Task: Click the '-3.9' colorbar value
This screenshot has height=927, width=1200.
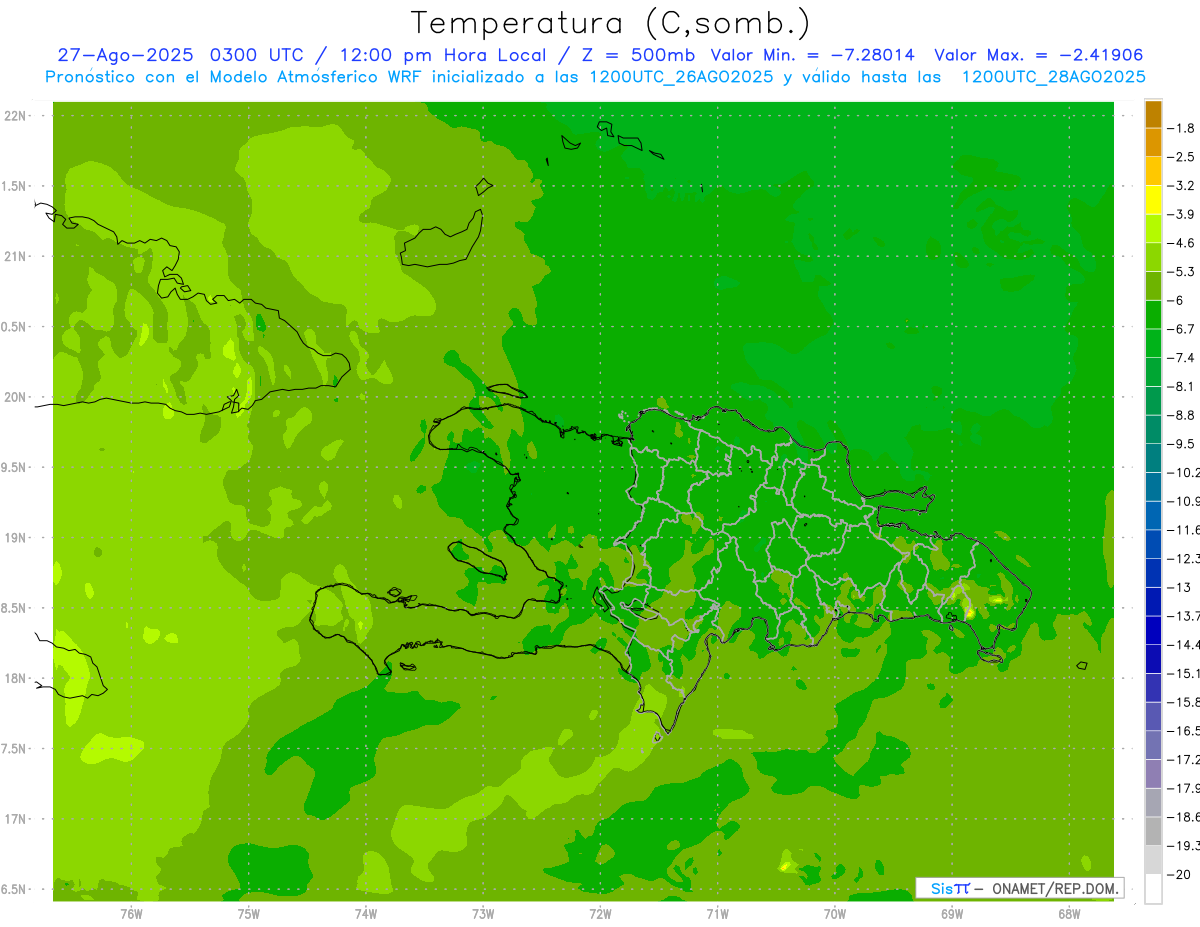Action: tap(1181, 214)
